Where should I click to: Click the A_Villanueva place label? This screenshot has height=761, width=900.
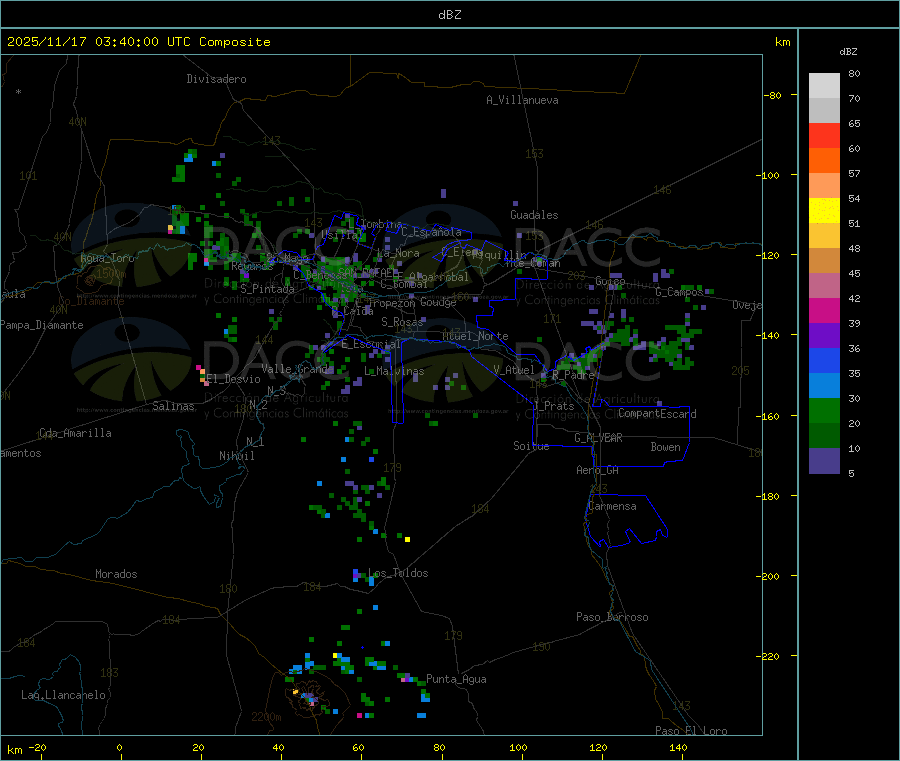pyautogui.click(x=522, y=100)
